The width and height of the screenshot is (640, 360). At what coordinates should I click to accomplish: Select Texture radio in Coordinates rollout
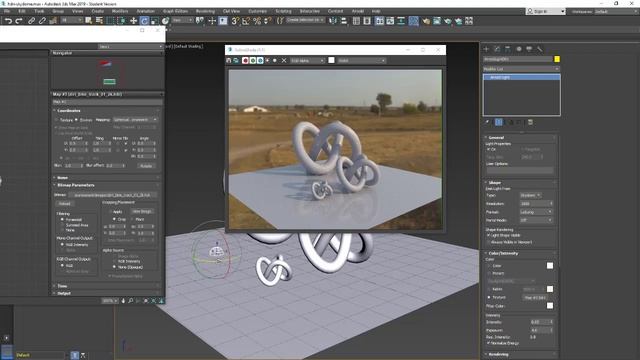tap(57, 120)
